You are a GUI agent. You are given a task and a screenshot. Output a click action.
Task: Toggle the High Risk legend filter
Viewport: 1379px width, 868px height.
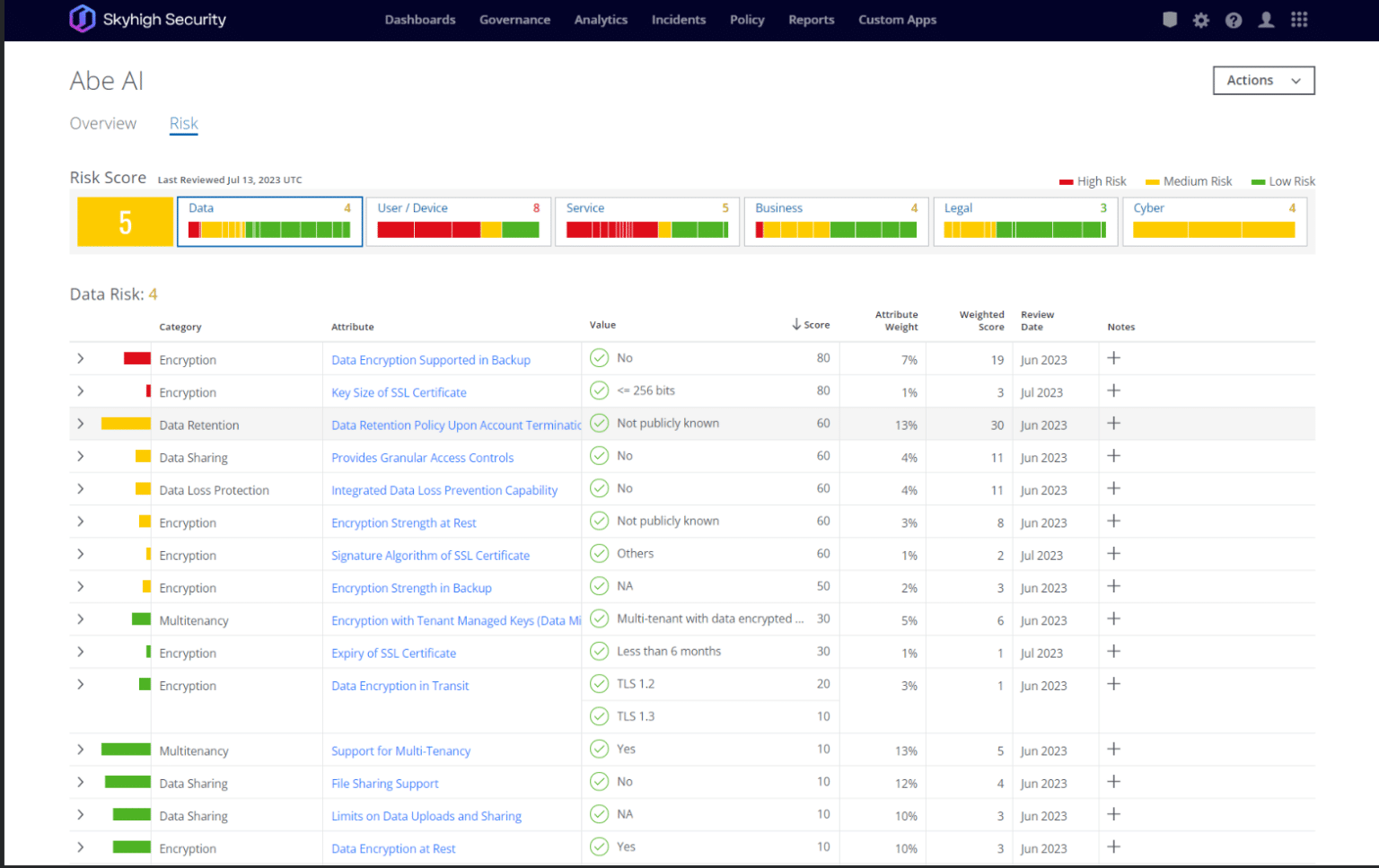coord(1093,180)
